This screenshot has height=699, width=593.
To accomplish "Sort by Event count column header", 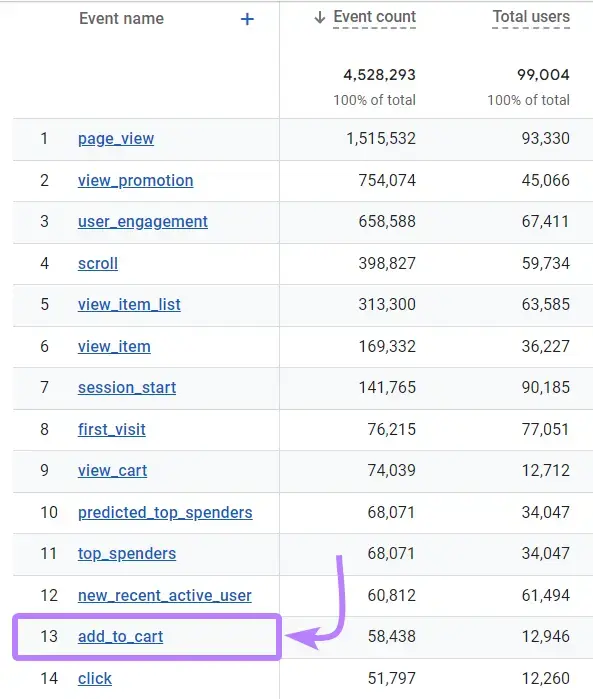I will pos(375,17).
